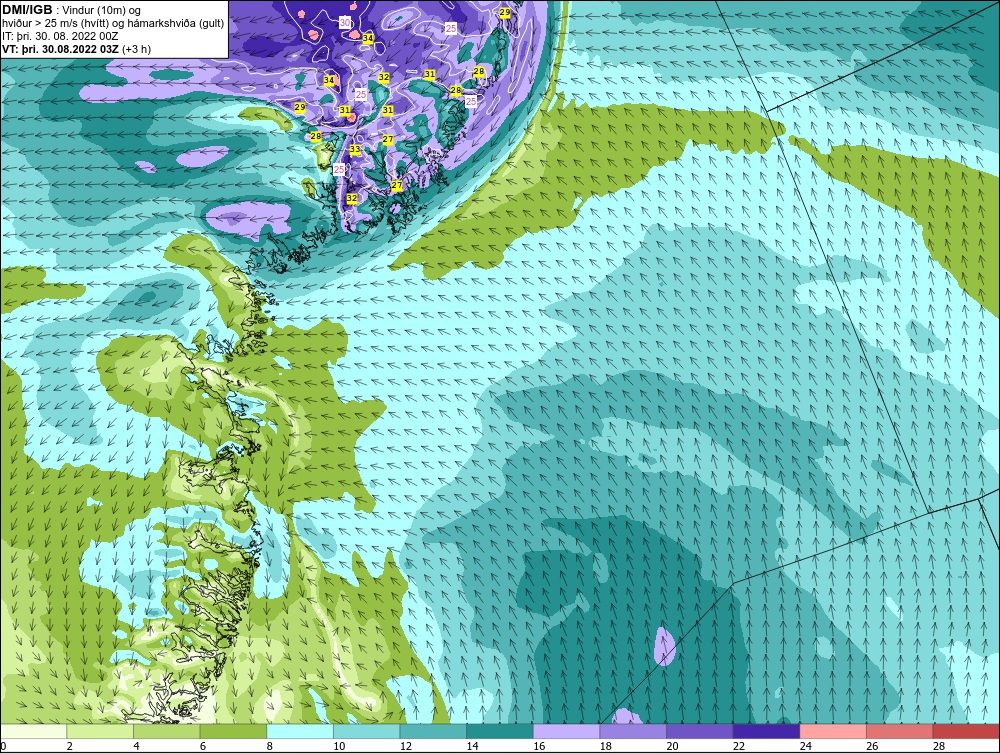Select the 22–24 m/s dark indigo swatch

[x=766, y=731]
